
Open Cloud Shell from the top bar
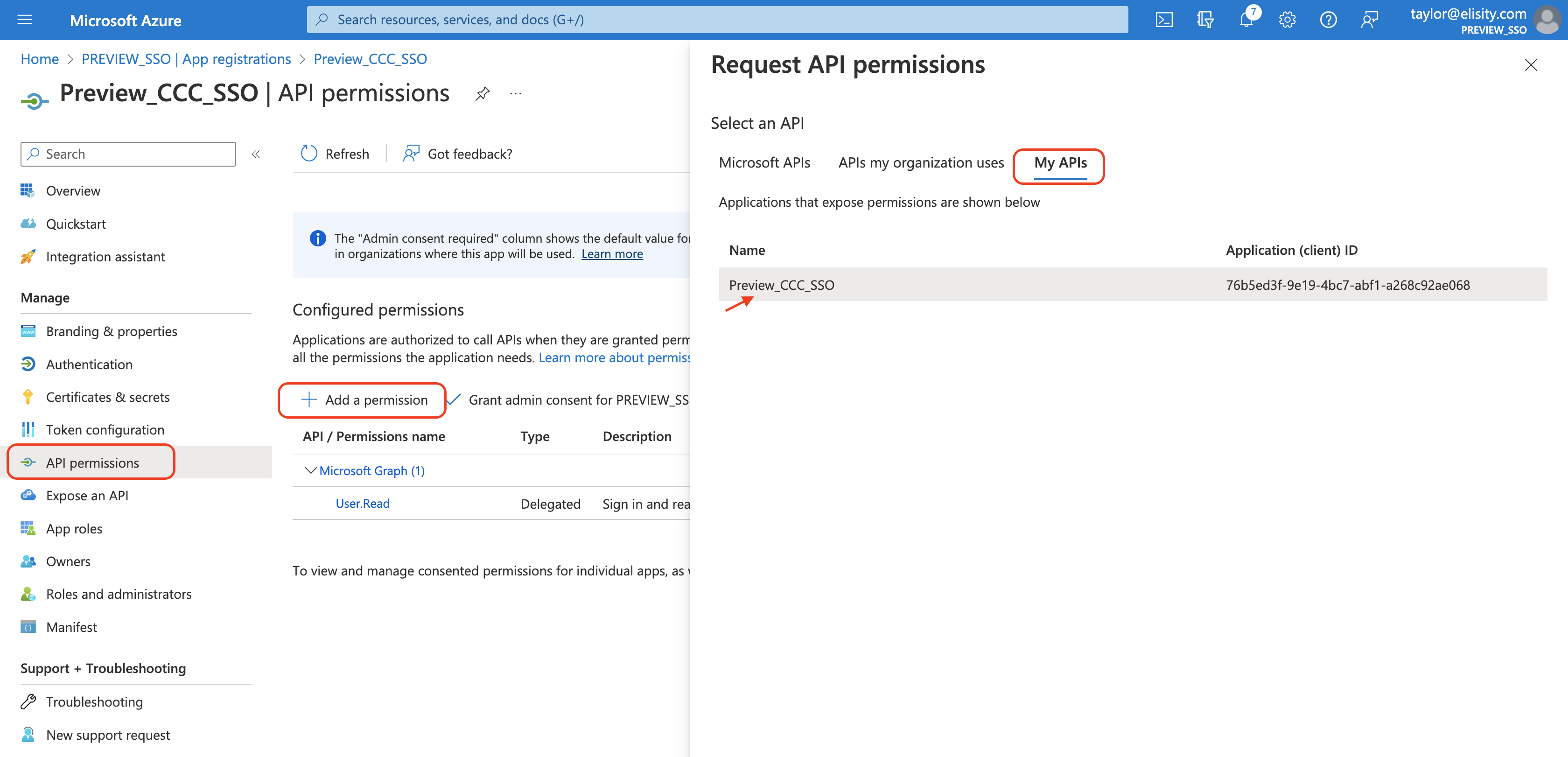click(x=1163, y=20)
